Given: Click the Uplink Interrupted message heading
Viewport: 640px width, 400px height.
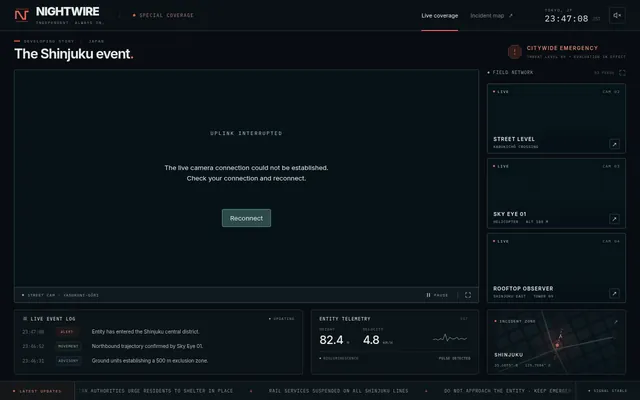Looking at the screenshot, I should click(246, 133).
